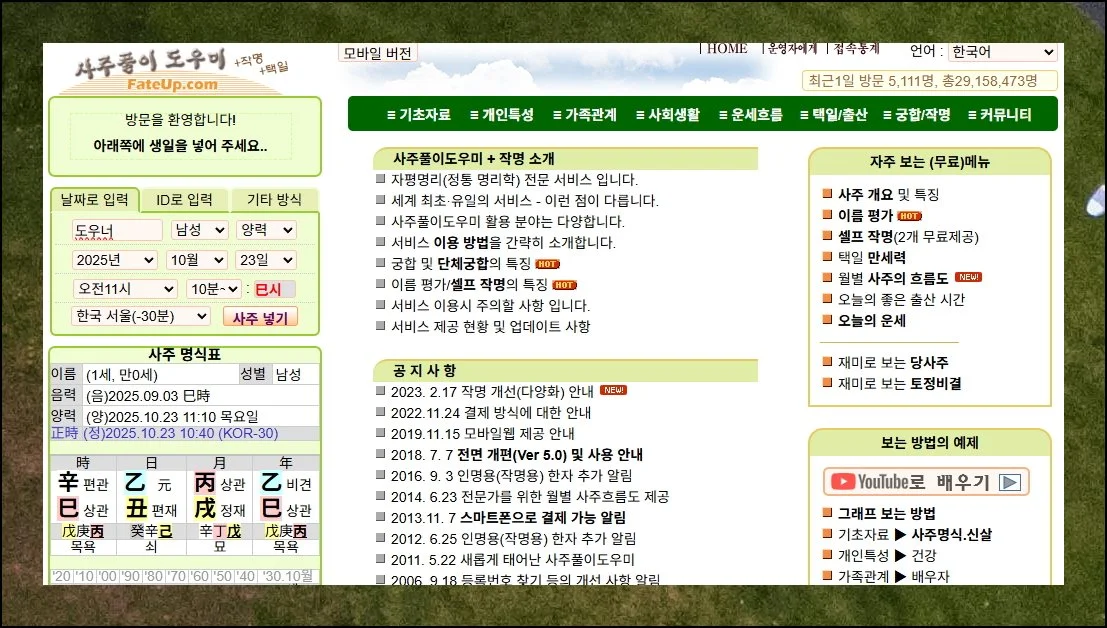Expand the 2025년 year selector
The width and height of the screenshot is (1107, 628).
(114, 260)
